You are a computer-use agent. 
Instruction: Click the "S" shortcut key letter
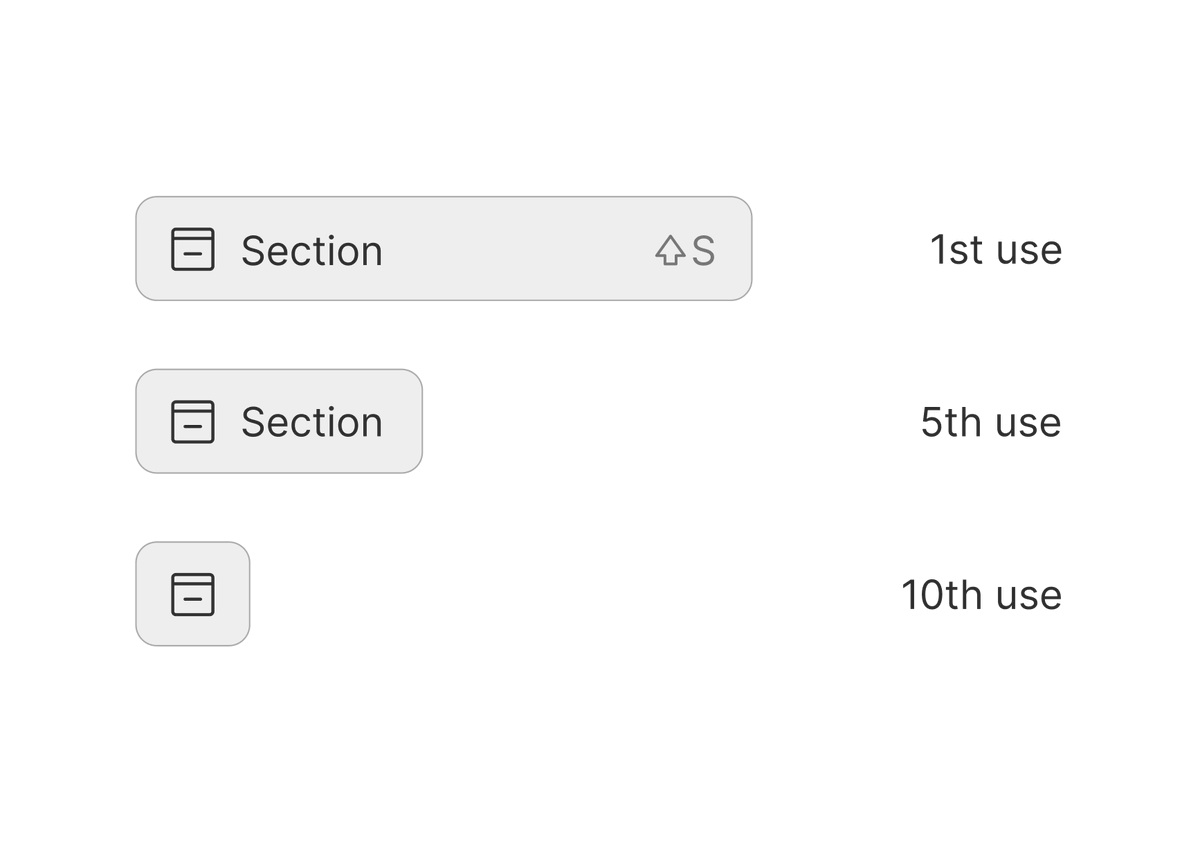coord(703,251)
